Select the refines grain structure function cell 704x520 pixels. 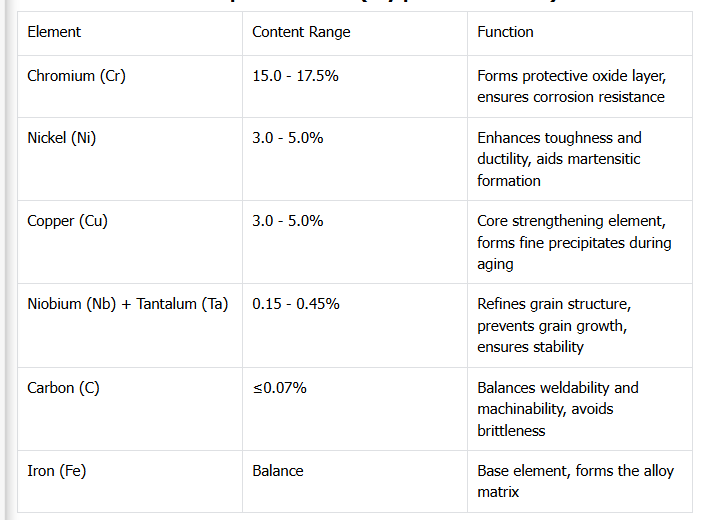point(554,325)
